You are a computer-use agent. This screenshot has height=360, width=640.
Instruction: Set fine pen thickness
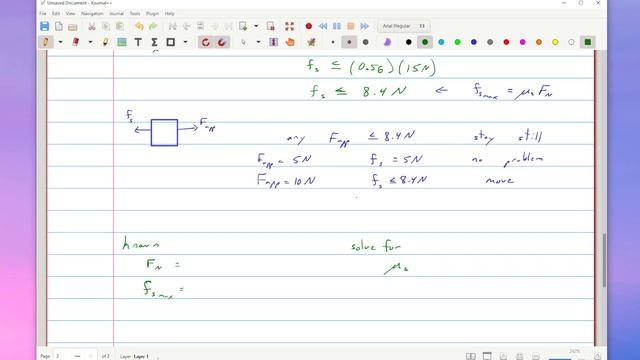[333, 42]
